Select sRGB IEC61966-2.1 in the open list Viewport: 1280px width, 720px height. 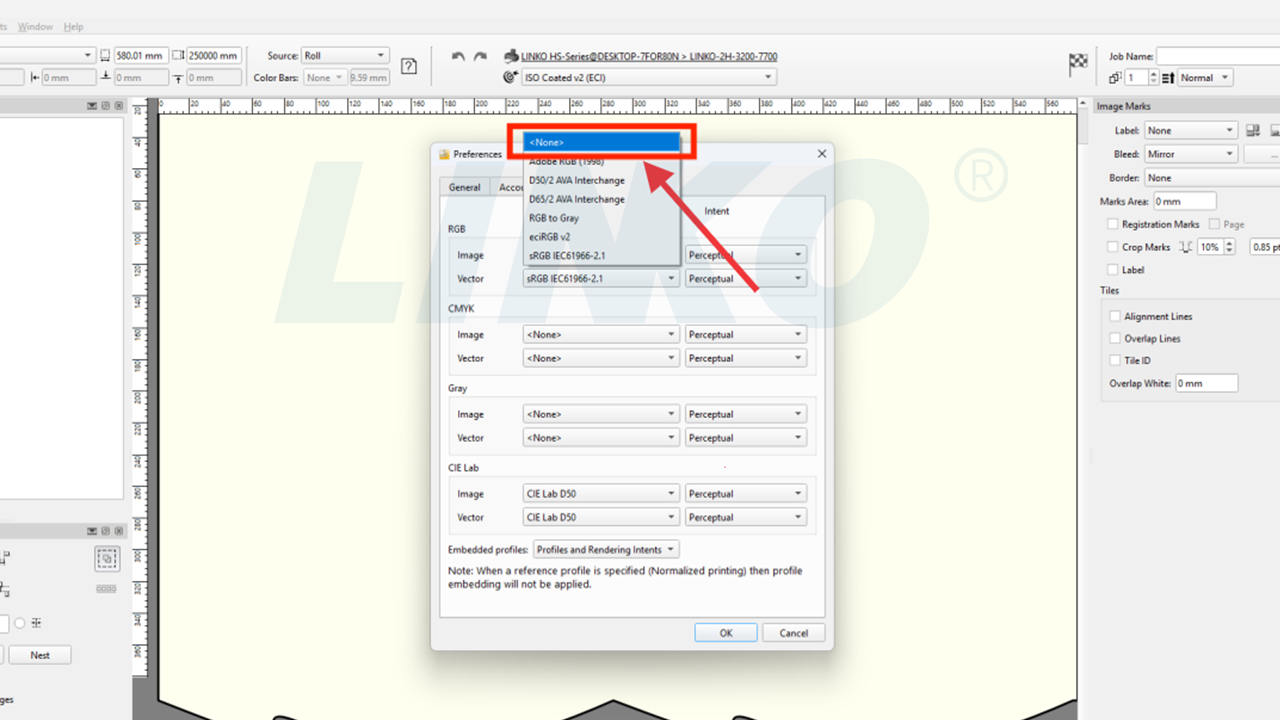[602, 256]
